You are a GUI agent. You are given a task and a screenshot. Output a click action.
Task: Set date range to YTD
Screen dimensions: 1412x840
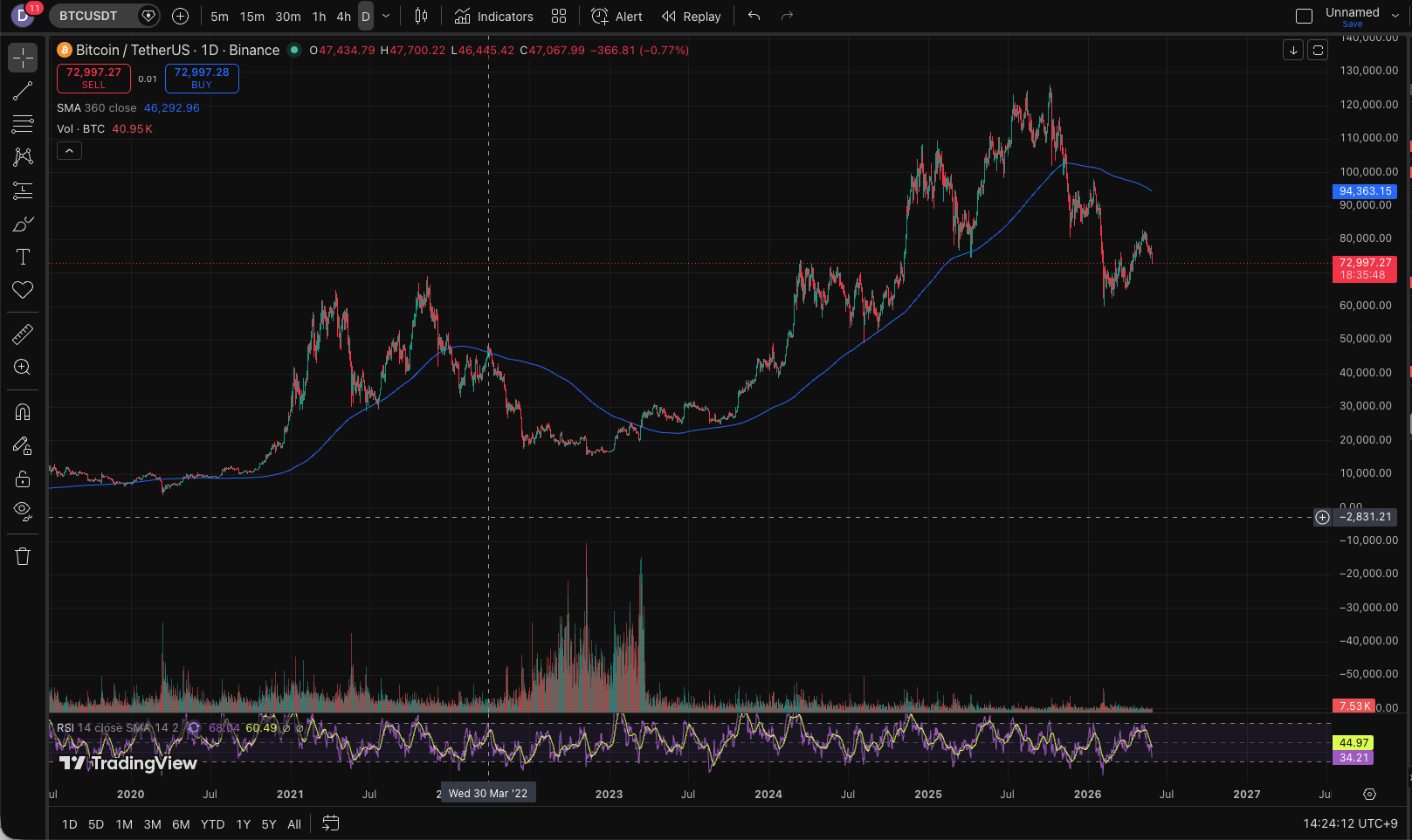tap(212, 824)
